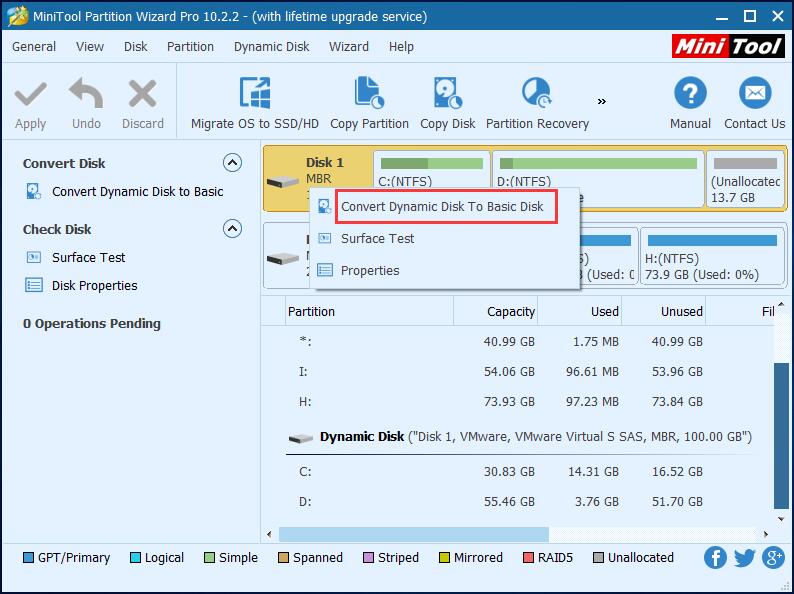Select the H: partition row
The height and width of the screenshot is (594, 794).
point(518,402)
